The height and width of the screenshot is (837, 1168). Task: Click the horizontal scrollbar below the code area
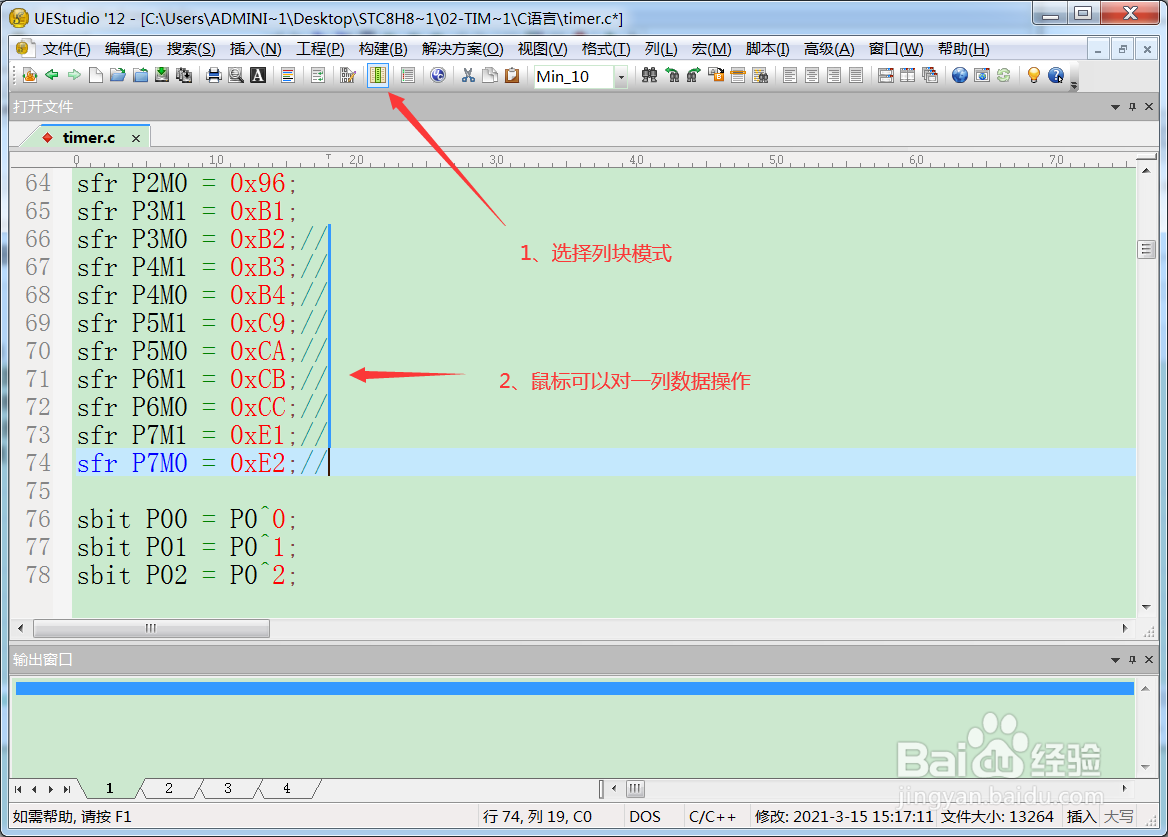pyautogui.click(x=150, y=628)
